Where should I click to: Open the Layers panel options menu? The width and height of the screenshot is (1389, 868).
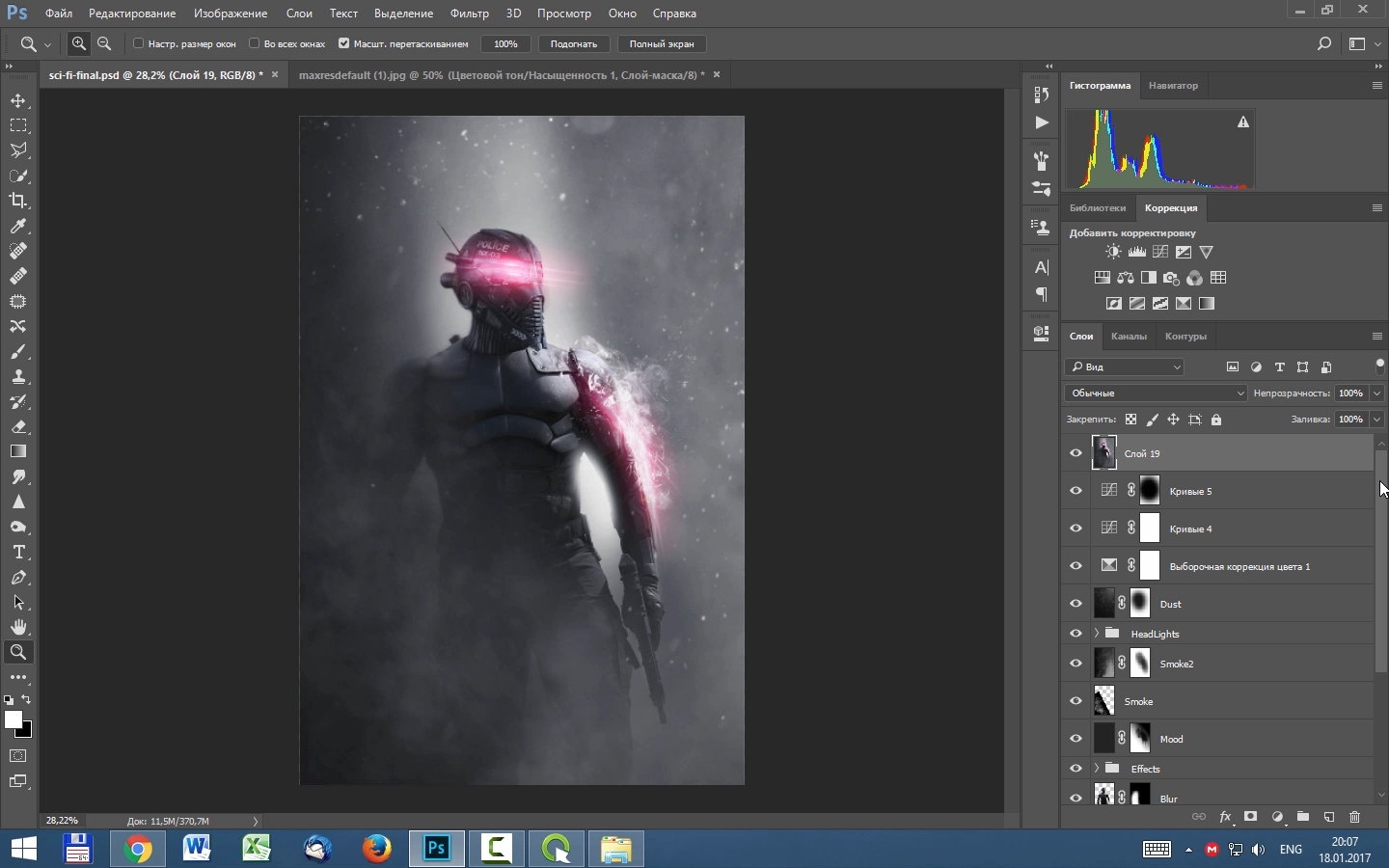pos(1377,337)
